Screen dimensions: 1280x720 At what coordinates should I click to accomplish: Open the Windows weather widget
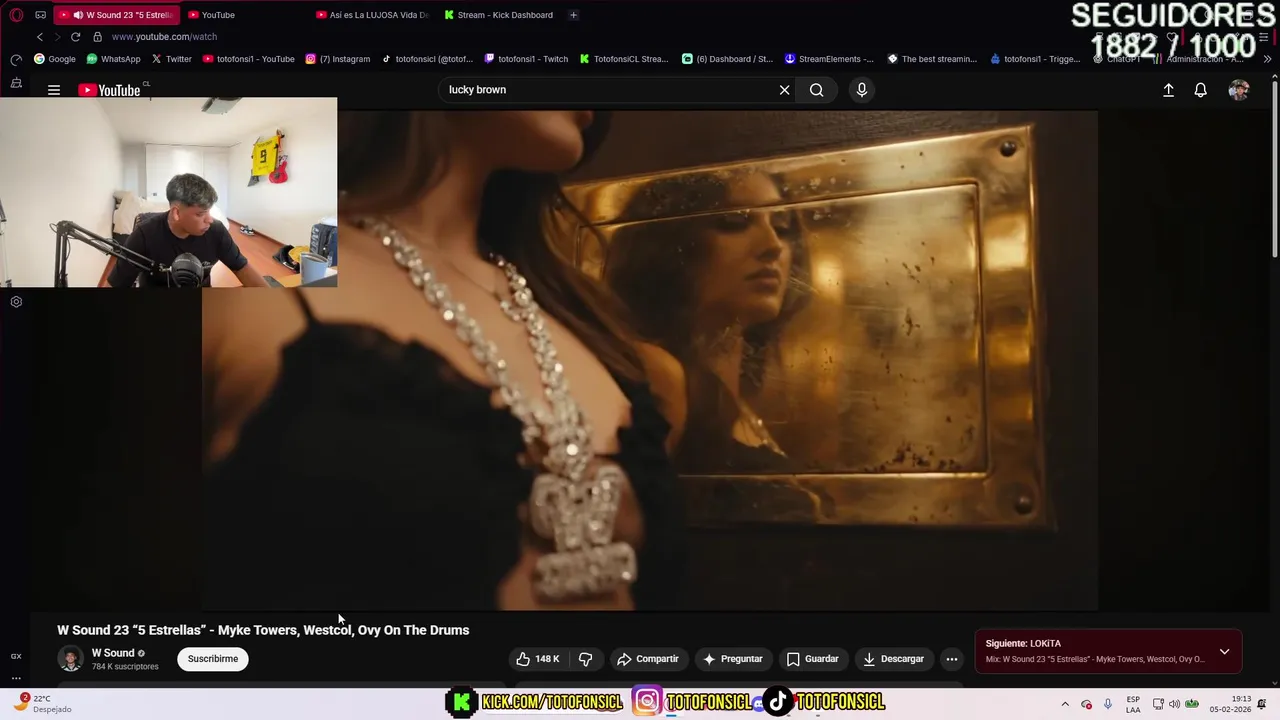[x=40, y=704]
